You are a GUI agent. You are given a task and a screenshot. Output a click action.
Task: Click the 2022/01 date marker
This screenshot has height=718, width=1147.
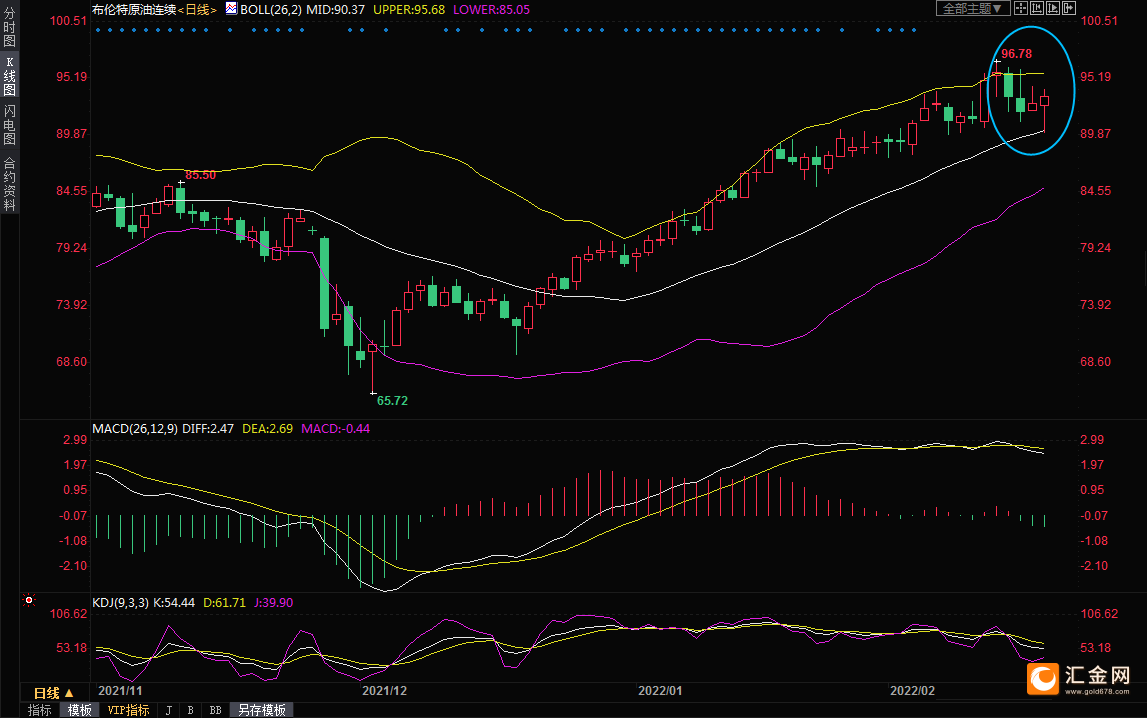(x=661, y=690)
